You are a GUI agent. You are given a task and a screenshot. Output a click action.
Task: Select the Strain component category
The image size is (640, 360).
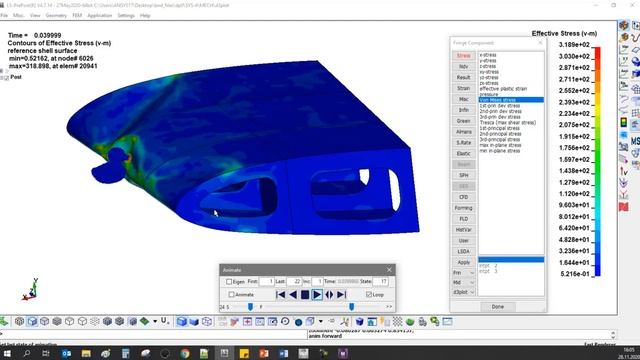click(x=464, y=88)
